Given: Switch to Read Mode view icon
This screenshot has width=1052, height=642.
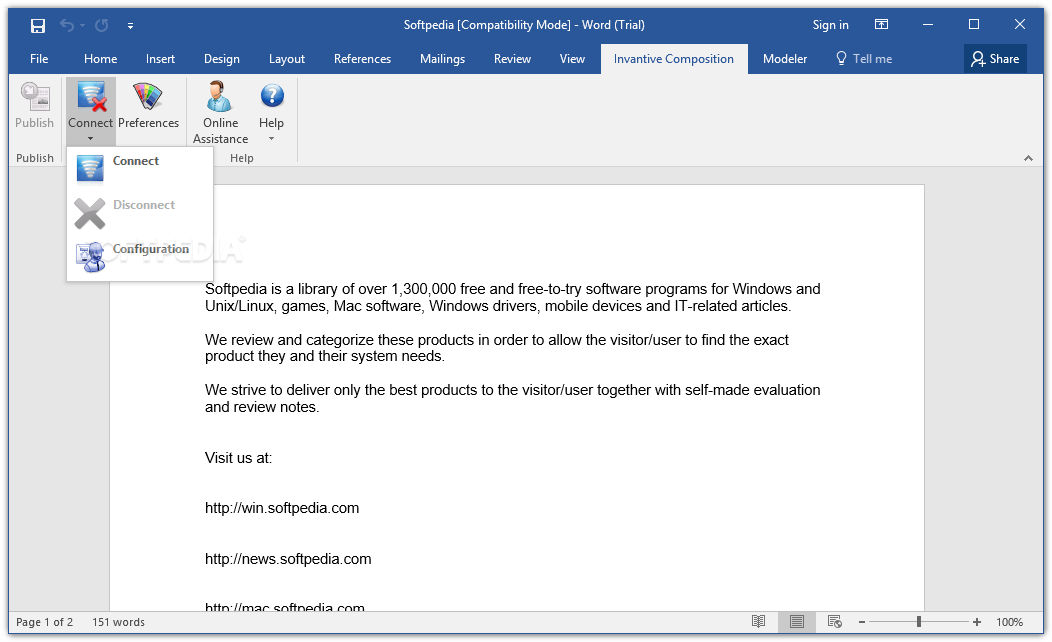Looking at the screenshot, I should coord(758,622).
